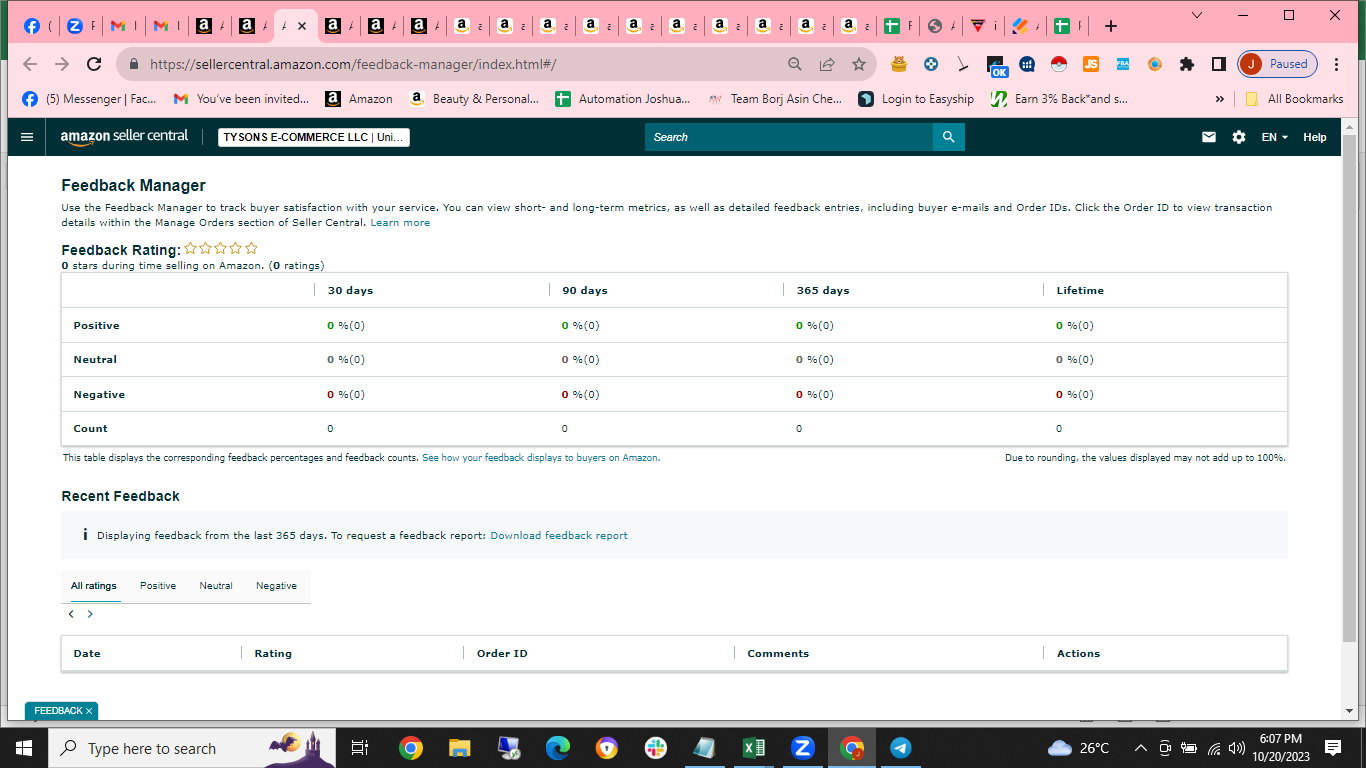Click the blue chat-chart extension icon
Screen dimensions: 1366x768
(1027, 64)
